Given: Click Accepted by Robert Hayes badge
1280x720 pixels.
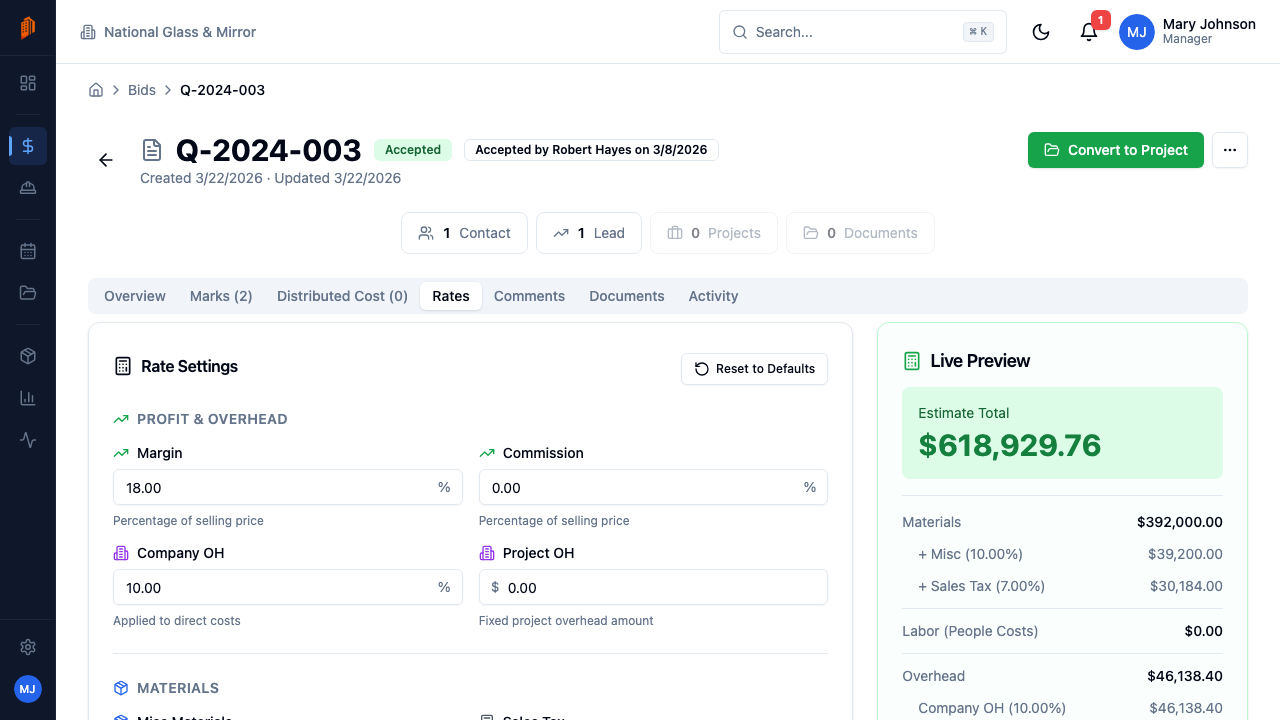Looking at the screenshot, I should pyautogui.click(x=591, y=150).
